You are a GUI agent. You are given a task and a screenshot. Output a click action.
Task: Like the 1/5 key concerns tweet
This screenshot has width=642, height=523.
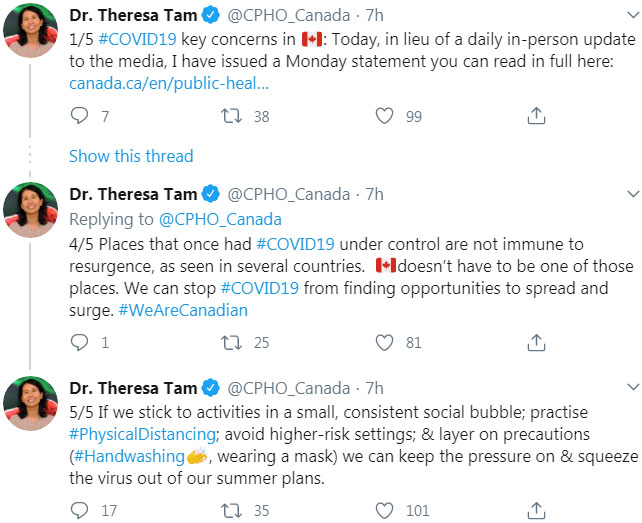pyautogui.click(x=383, y=116)
